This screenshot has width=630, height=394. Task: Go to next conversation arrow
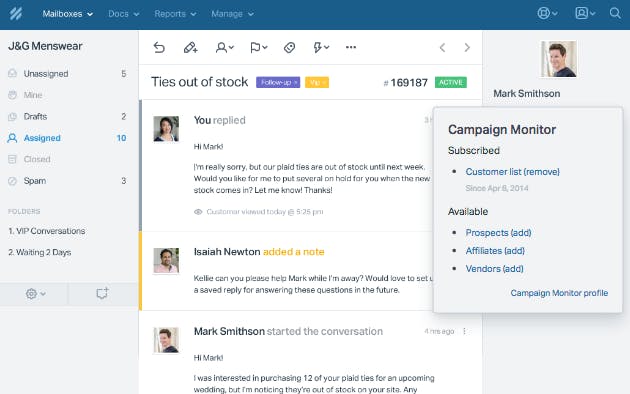(x=467, y=47)
